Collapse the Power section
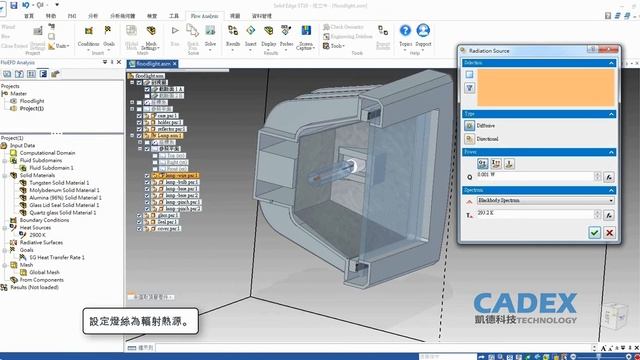This screenshot has width=640, height=360. pos(611,152)
